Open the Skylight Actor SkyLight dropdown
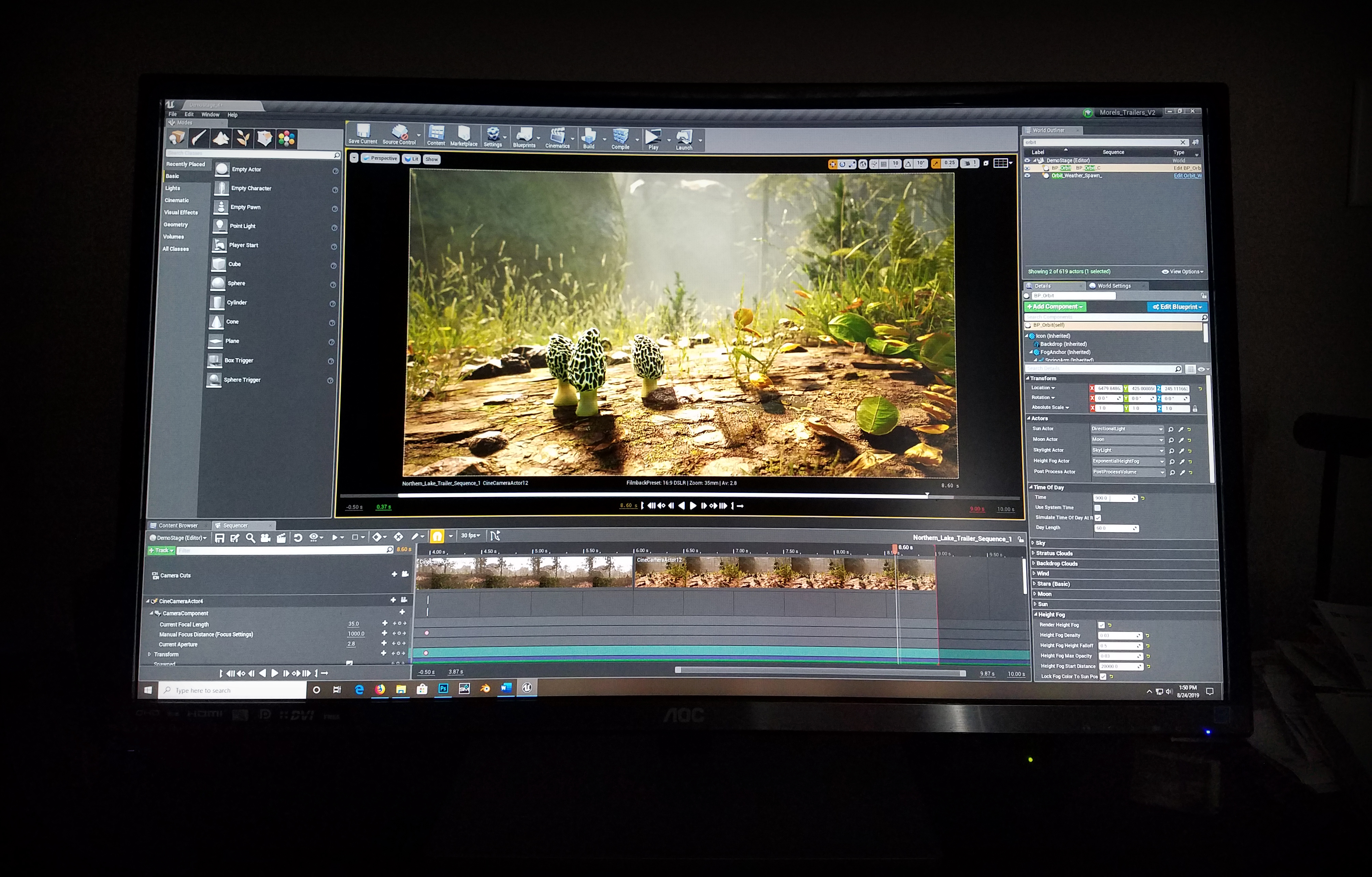Screen dimensions: 1372x877 (x=1128, y=451)
